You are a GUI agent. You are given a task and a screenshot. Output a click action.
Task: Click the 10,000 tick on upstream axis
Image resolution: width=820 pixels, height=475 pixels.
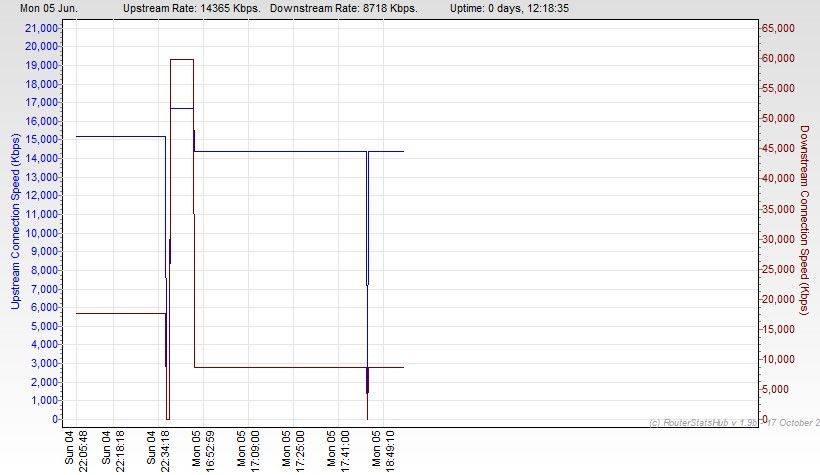[x=39, y=233]
